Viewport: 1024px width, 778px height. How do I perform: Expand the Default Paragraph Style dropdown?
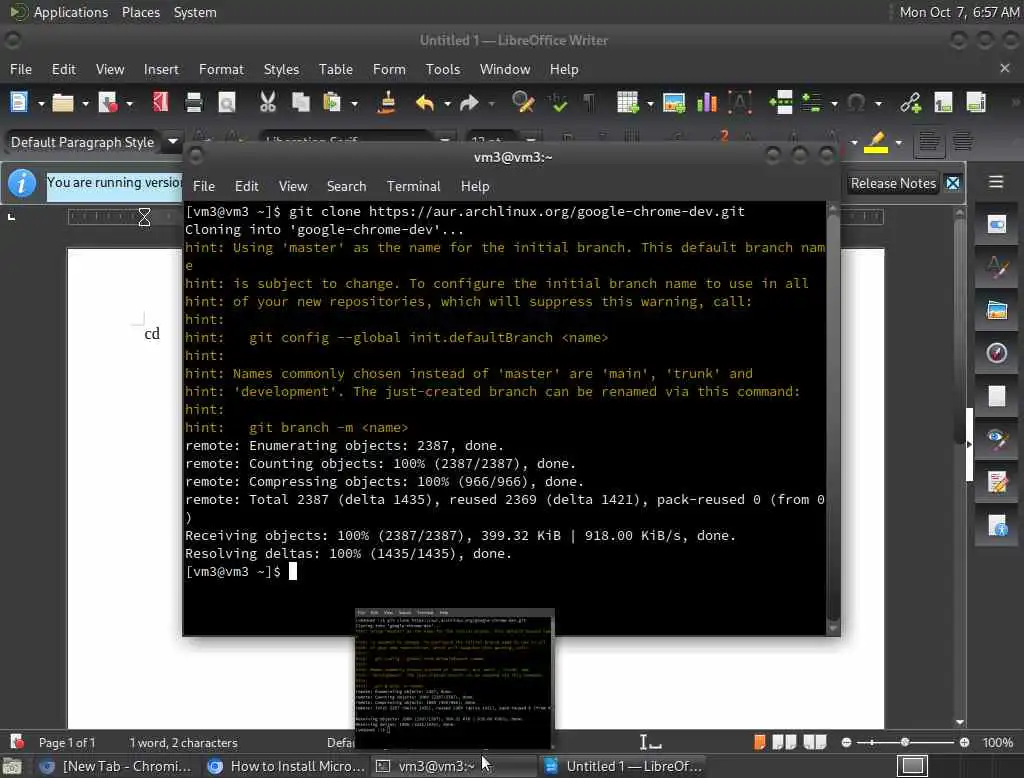(x=172, y=141)
